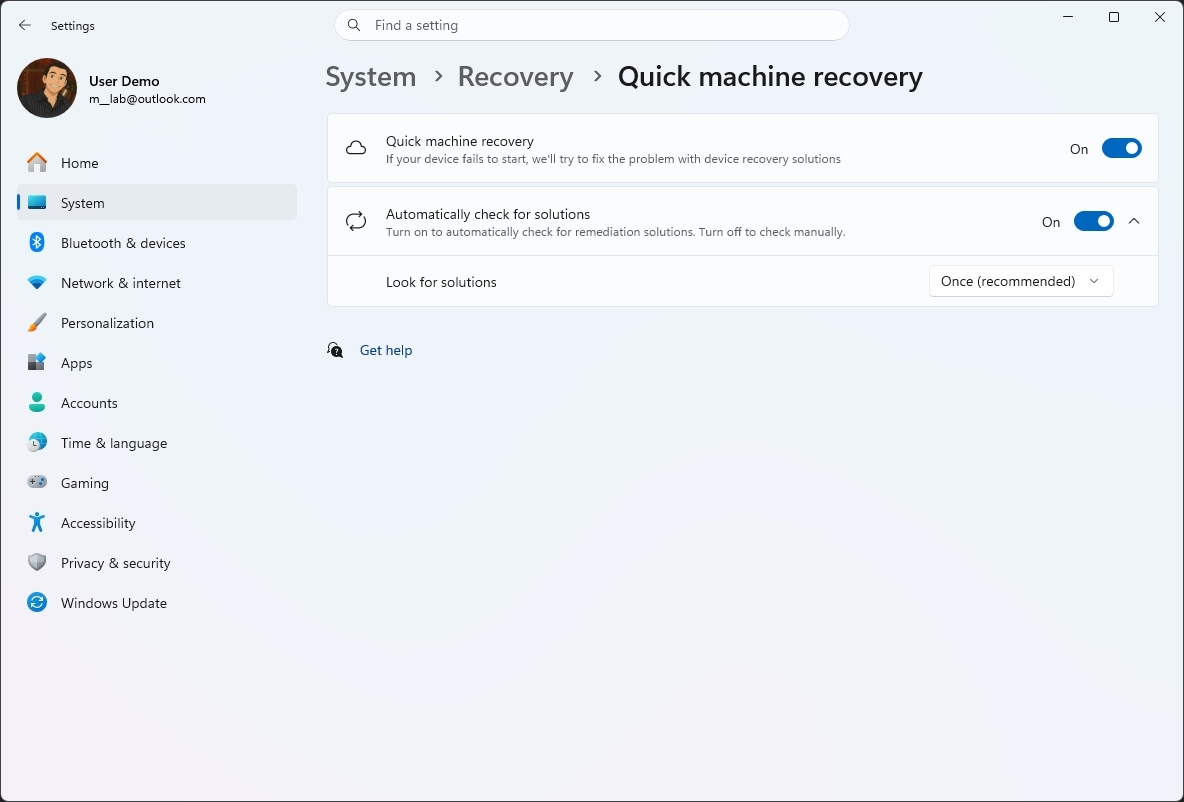Open Windows Update settings

tap(114, 602)
